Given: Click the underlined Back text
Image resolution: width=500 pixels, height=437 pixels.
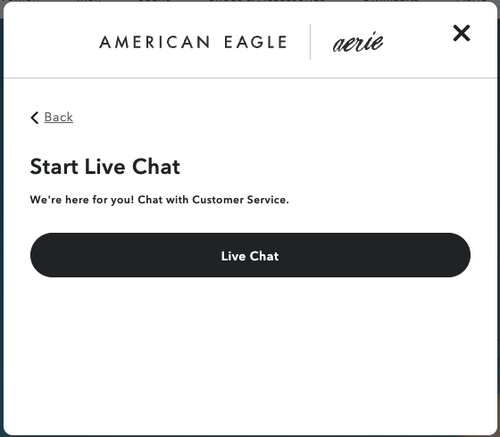Looking at the screenshot, I should click(59, 117).
